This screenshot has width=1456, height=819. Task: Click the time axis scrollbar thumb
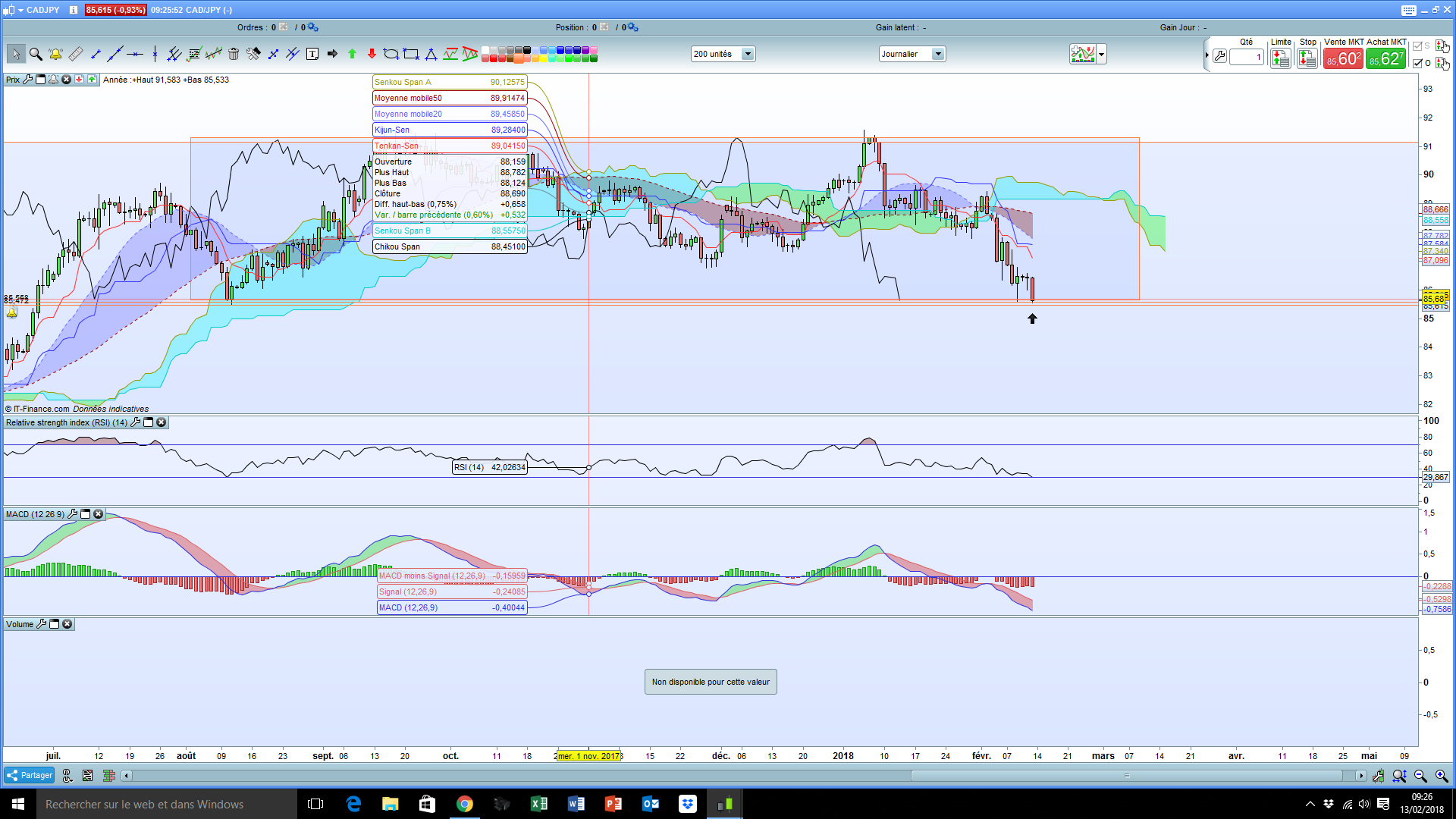(1127, 775)
